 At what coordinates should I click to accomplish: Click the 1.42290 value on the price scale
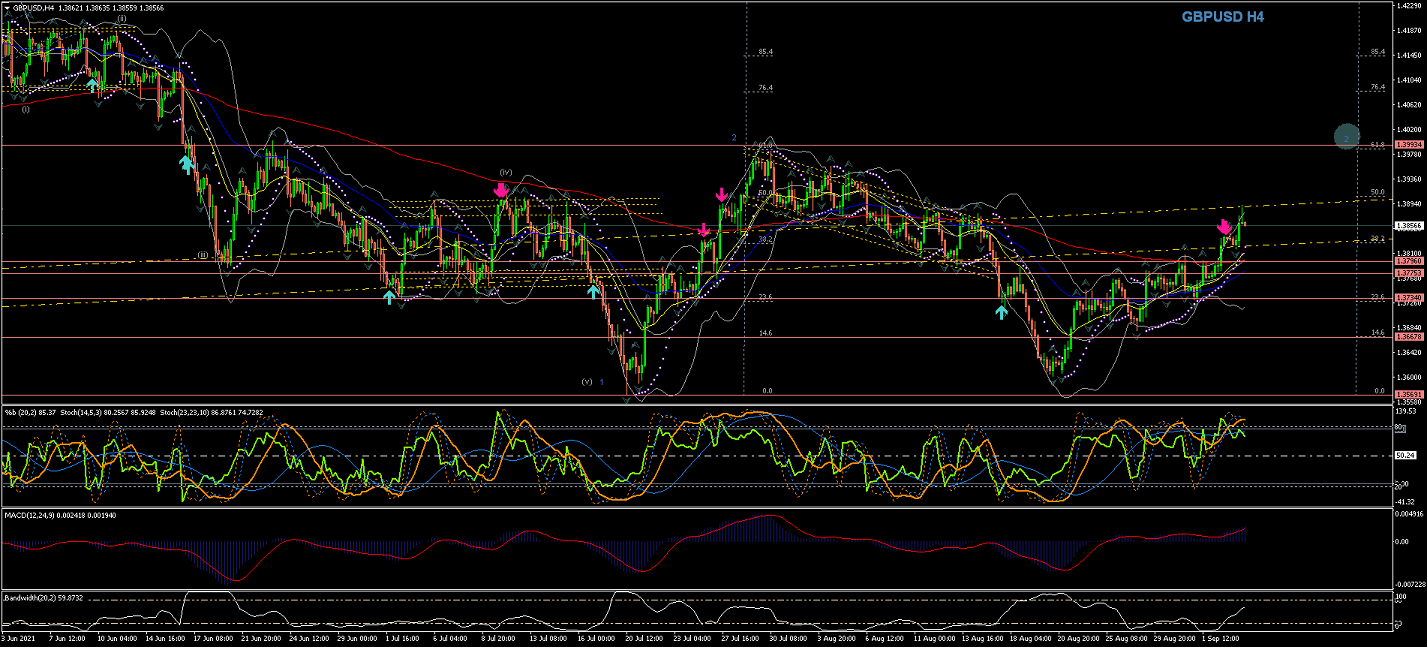[1409, 6]
